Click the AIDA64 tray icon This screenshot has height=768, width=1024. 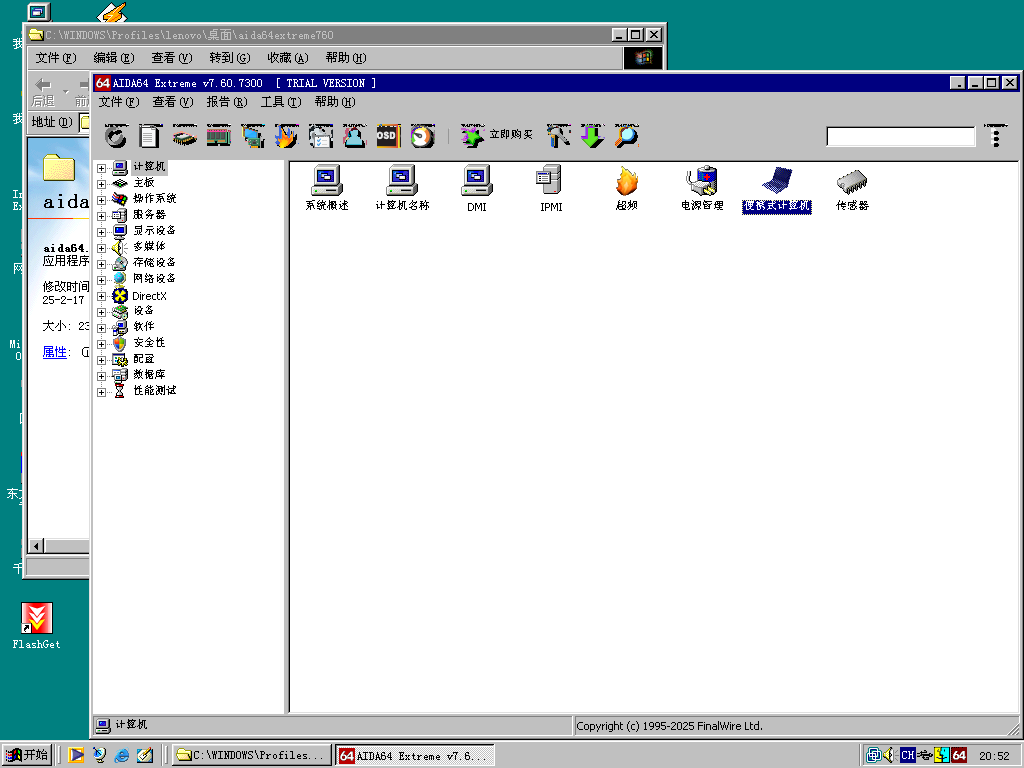pos(959,756)
